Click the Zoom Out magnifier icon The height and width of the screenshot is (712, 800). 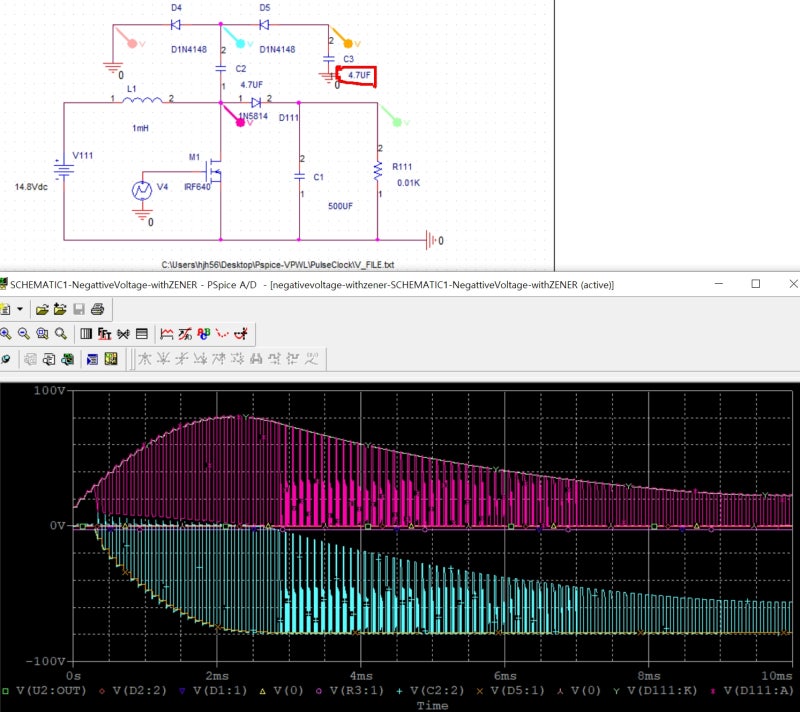pyautogui.click(x=23, y=333)
